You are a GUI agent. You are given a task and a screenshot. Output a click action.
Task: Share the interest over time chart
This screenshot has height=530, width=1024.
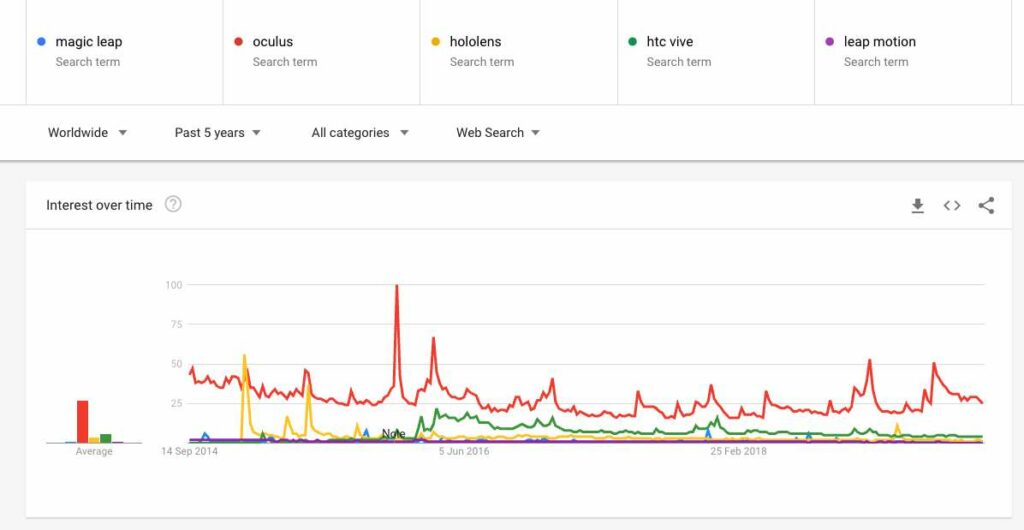tap(986, 206)
